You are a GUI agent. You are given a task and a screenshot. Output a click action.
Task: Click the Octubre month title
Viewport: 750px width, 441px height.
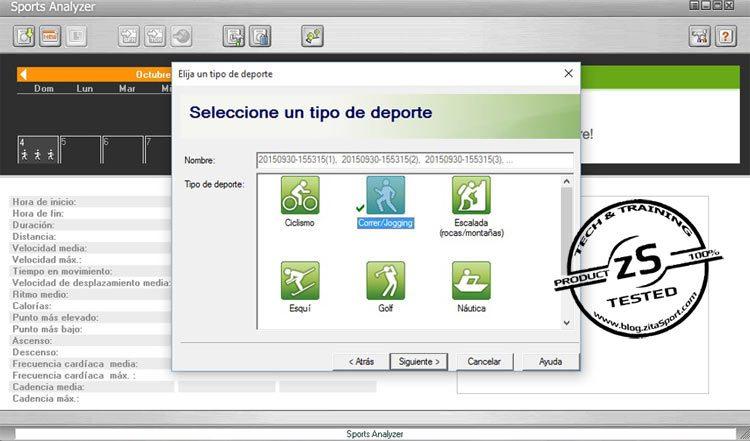tap(153, 75)
